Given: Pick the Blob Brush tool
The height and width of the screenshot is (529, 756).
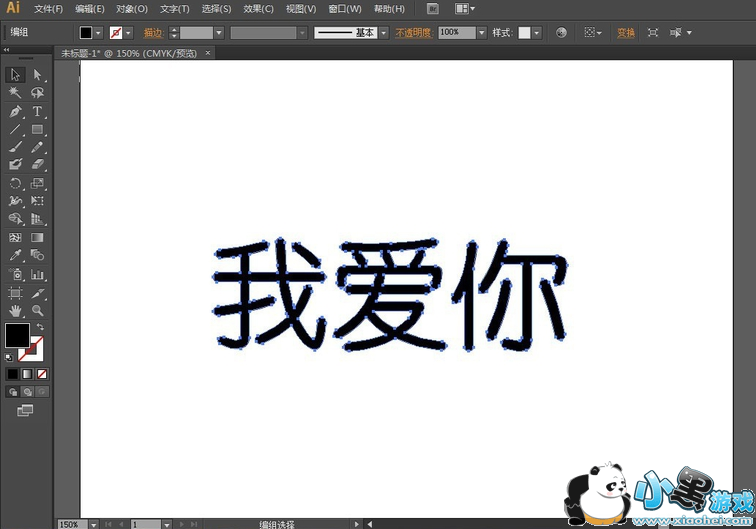Looking at the screenshot, I should 15,164.
